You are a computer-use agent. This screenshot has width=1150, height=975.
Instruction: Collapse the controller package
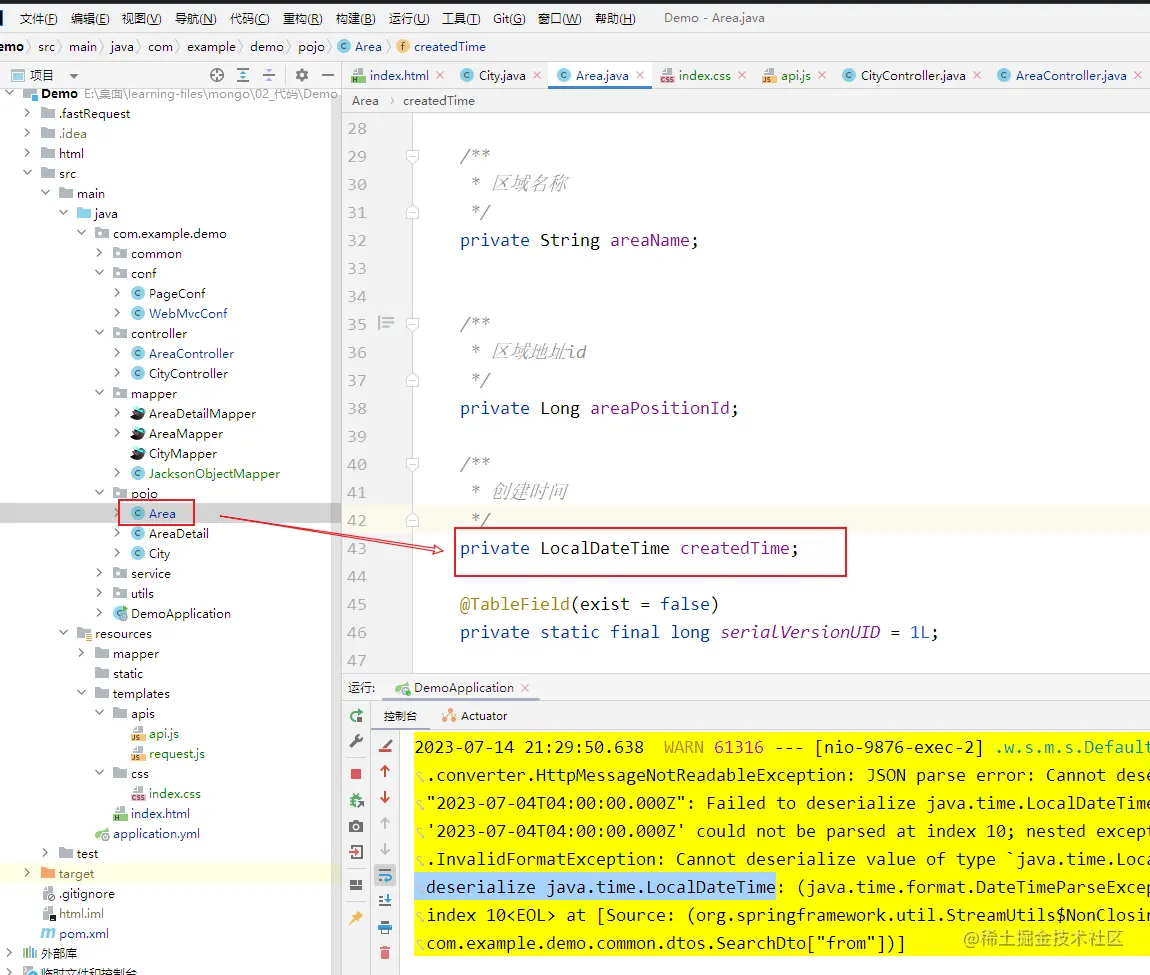click(100, 333)
